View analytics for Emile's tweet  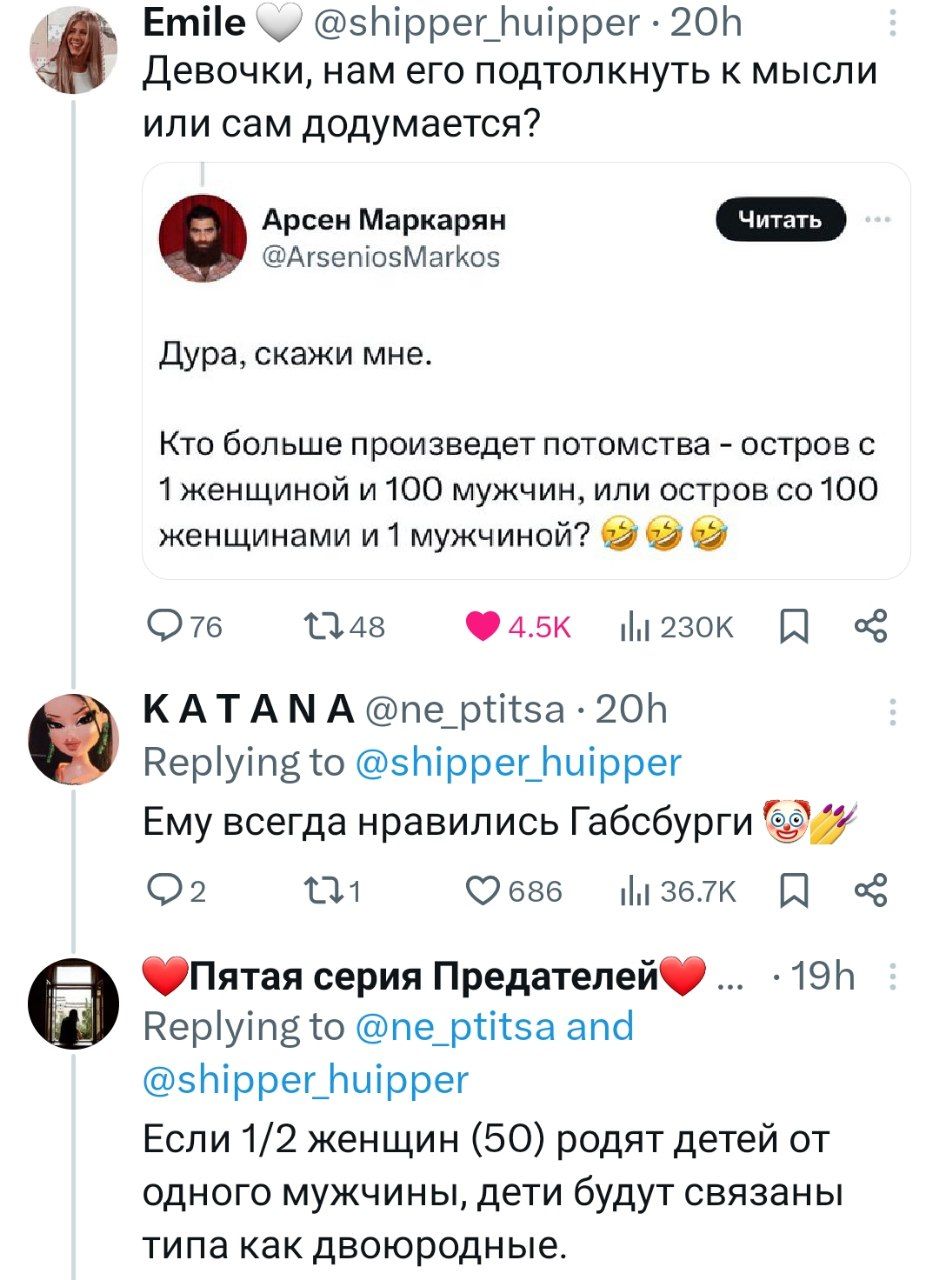pyautogui.click(x=636, y=627)
